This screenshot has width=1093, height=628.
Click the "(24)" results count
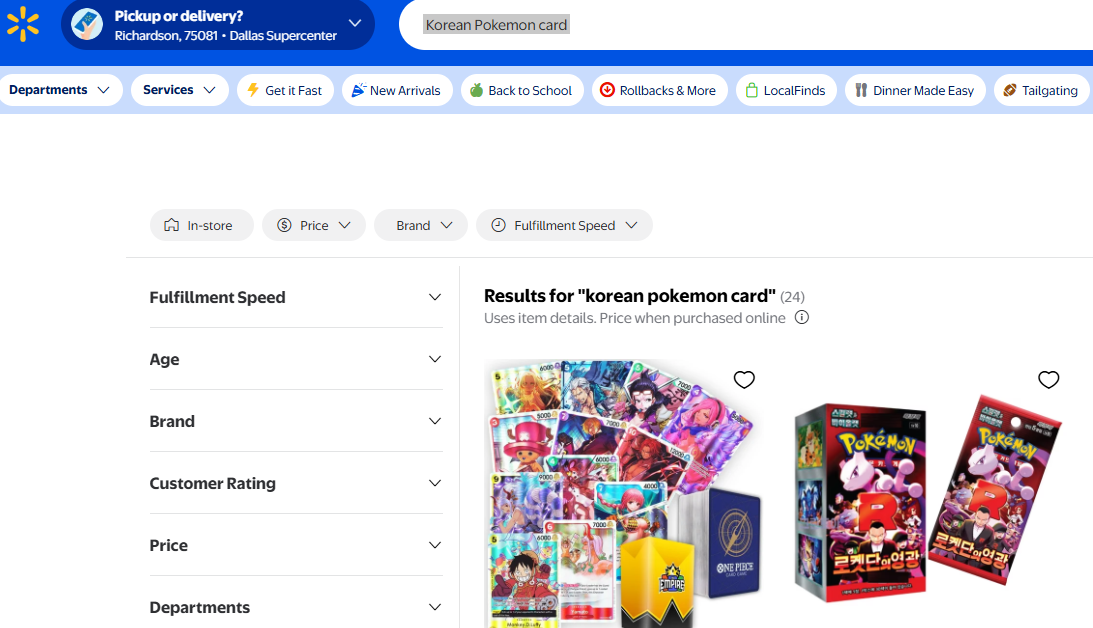click(793, 297)
